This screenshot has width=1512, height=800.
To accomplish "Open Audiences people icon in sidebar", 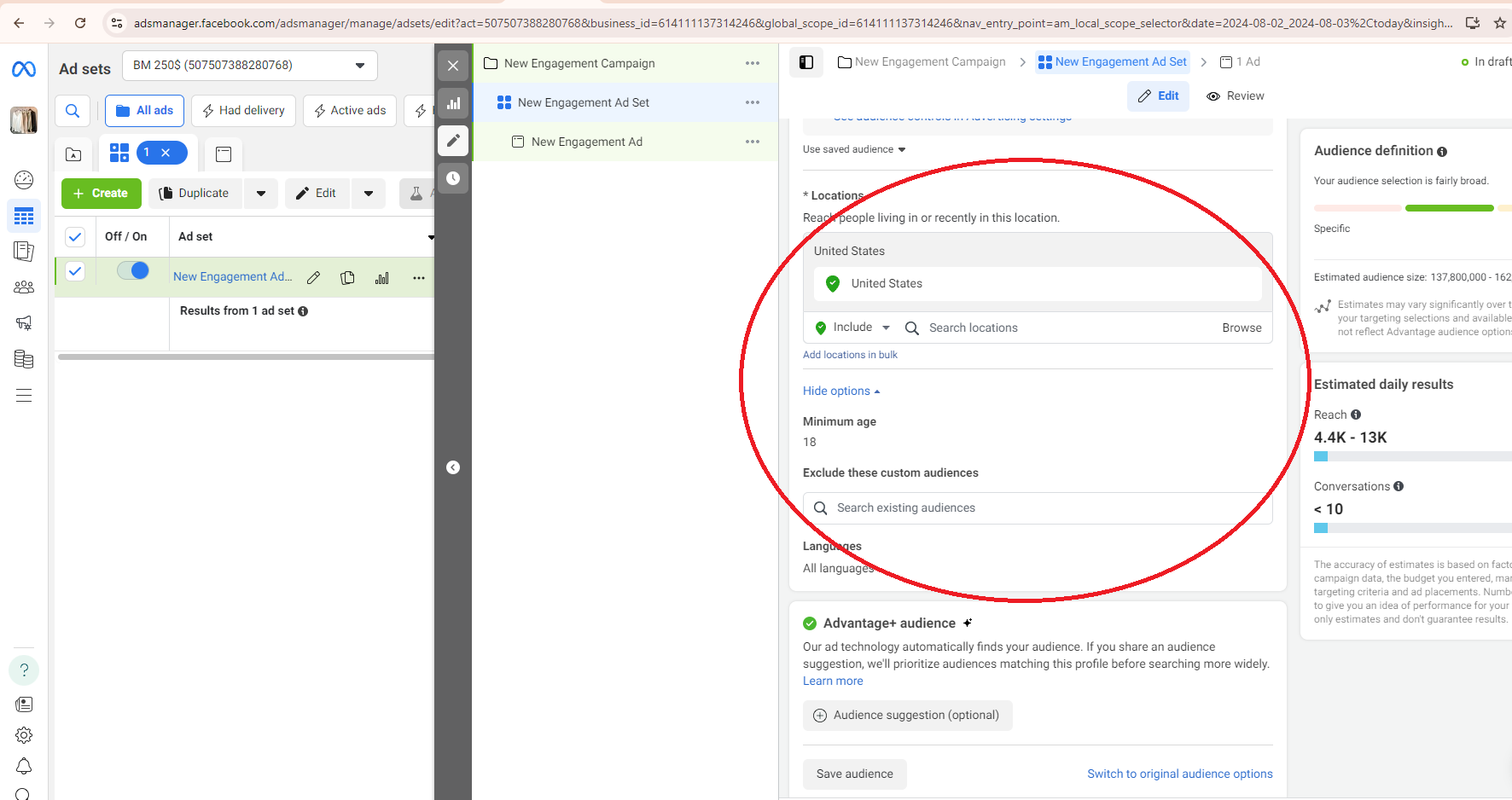I will coord(24,287).
